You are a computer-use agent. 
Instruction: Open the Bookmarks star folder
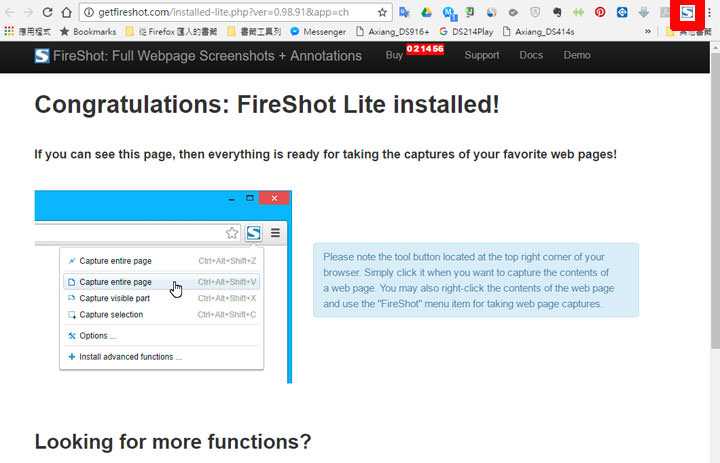tap(88, 32)
